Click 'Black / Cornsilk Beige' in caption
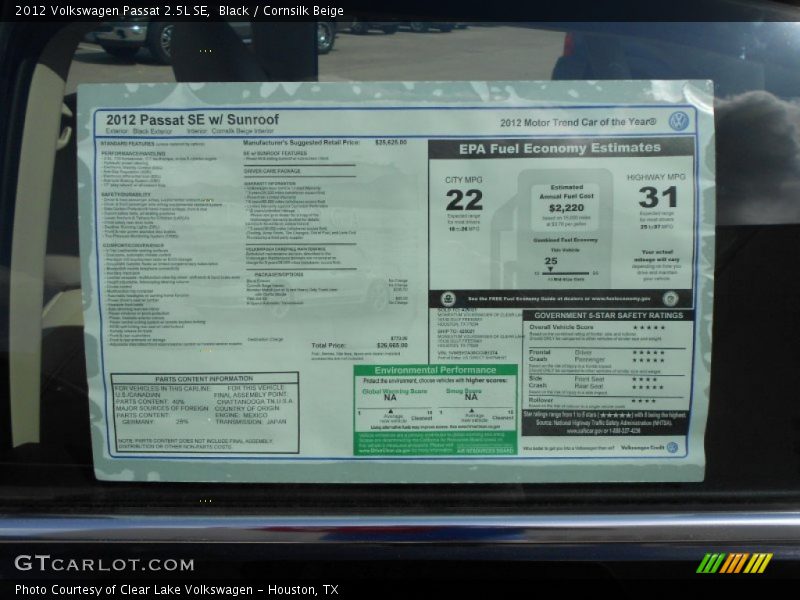800x600 pixels. click(x=281, y=11)
